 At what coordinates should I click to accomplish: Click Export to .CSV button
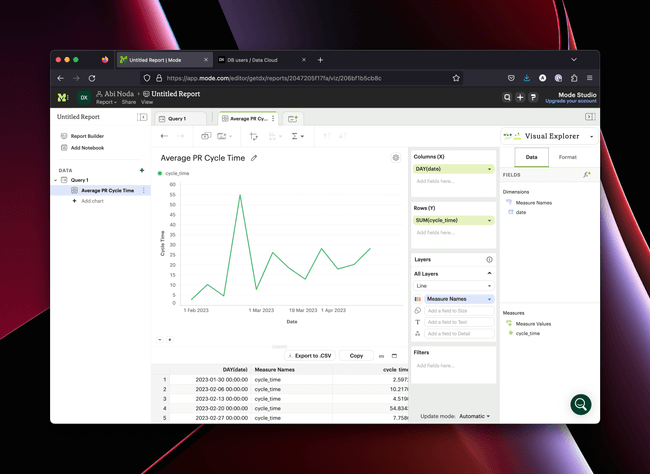tap(308, 356)
